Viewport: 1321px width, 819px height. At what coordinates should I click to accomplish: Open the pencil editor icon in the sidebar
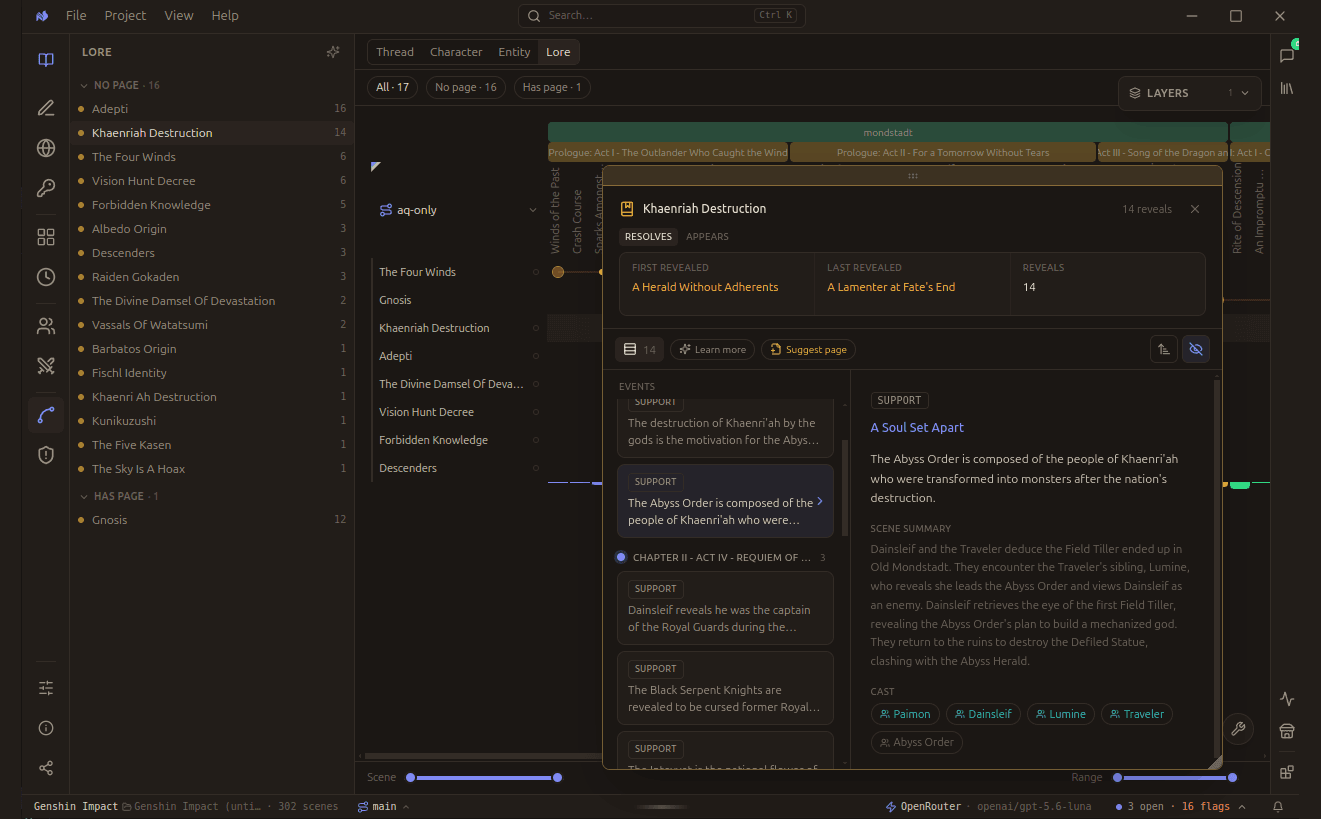click(46, 108)
